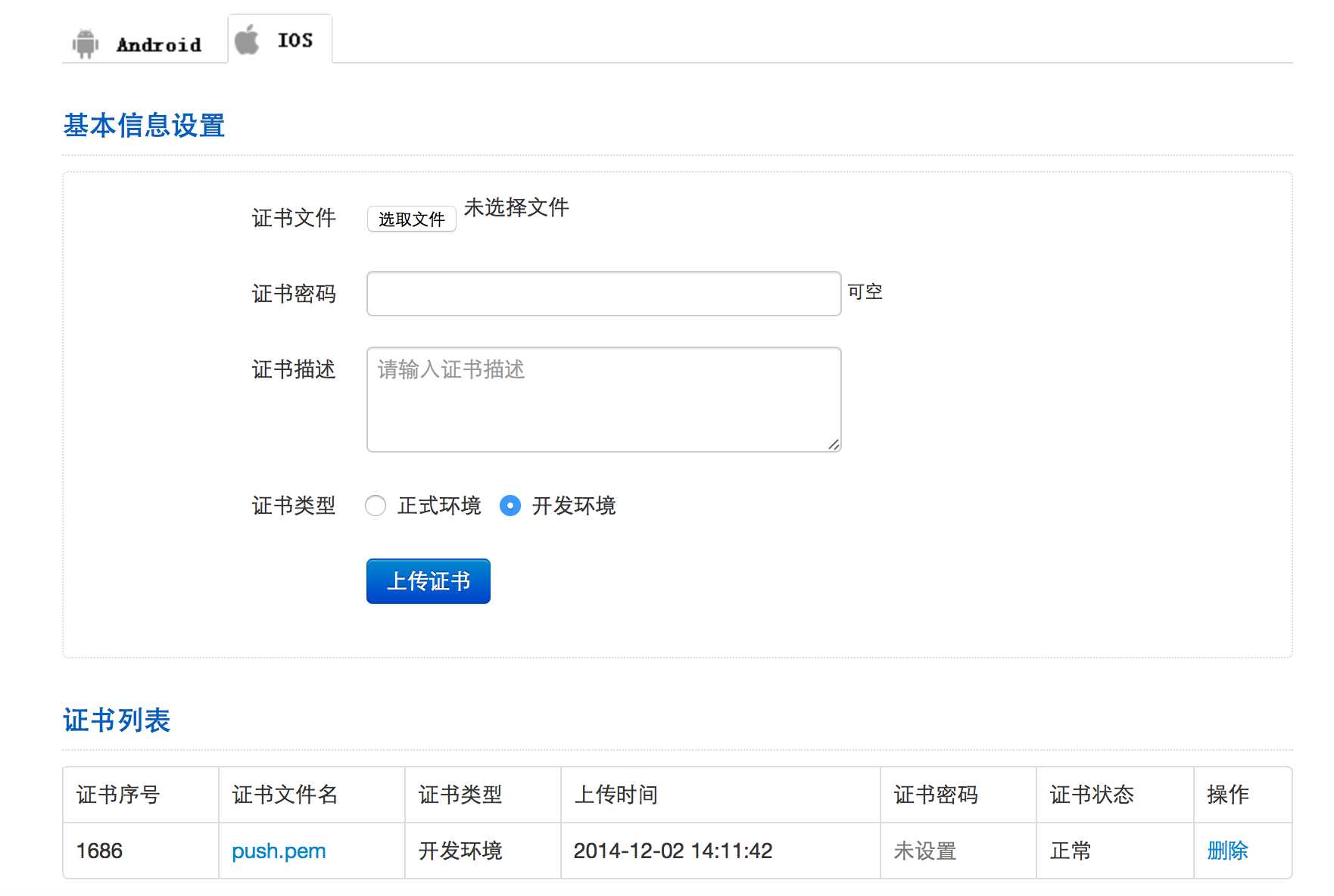Image resolution: width=1334 pixels, height=896 pixels.
Task: Select the IOS tab label
Action: pyautogui.click(x=295, y=40)
